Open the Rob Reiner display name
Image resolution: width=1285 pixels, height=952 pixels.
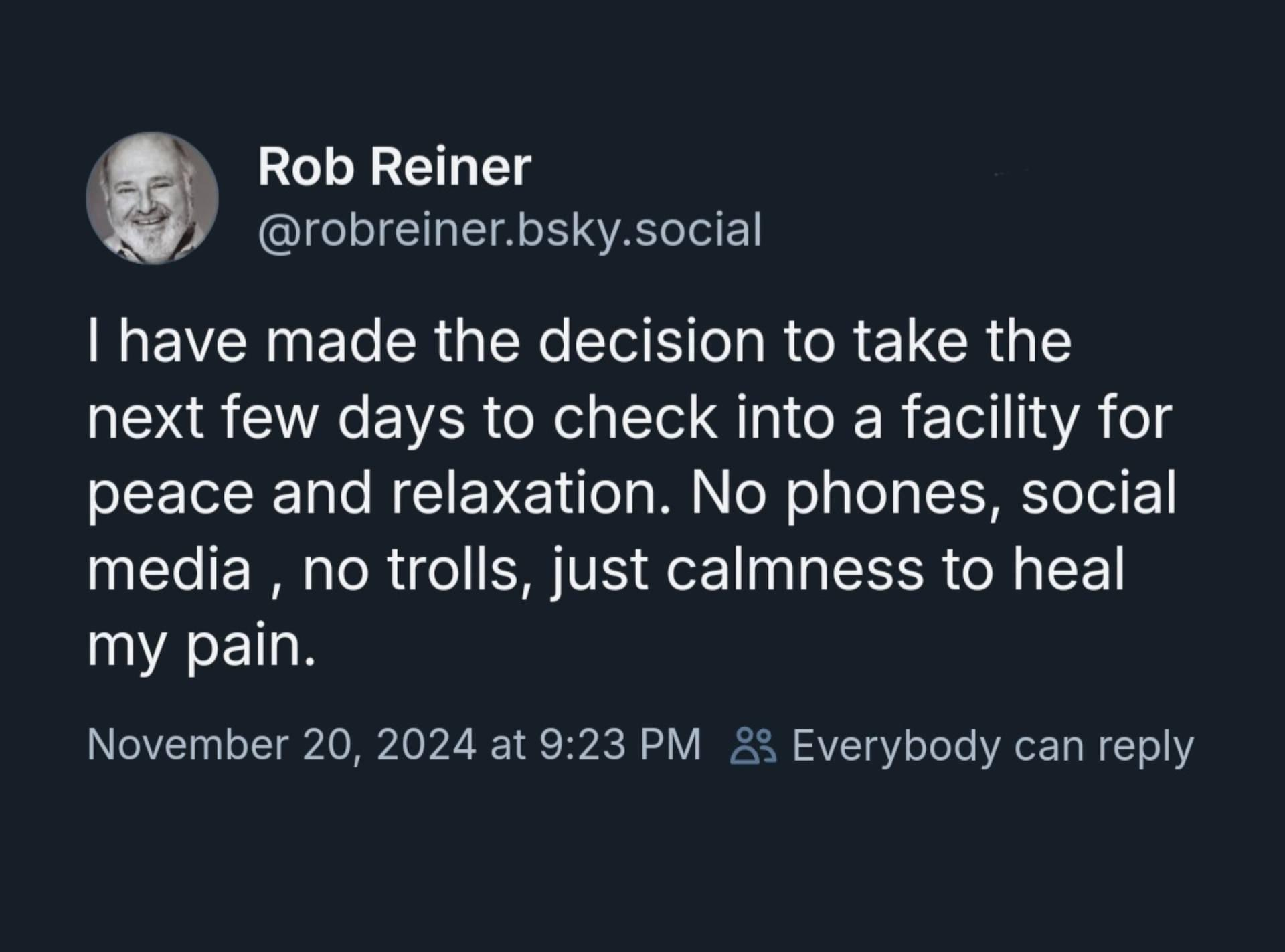[x=394, y=167]
